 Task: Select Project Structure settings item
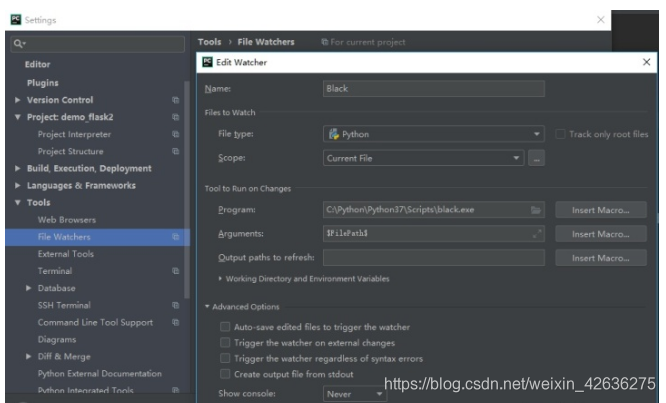pos(71,151)
